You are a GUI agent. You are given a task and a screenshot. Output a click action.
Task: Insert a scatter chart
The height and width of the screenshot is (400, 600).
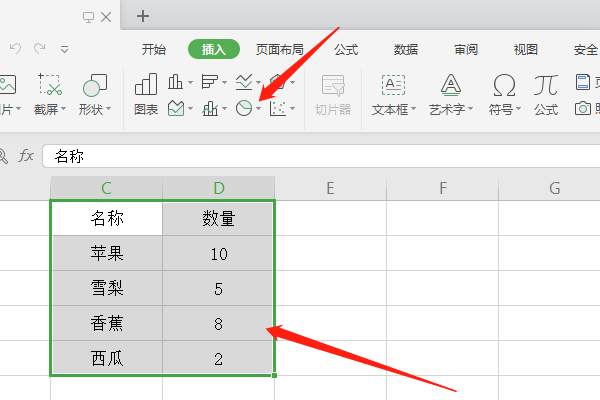[278, 108]
